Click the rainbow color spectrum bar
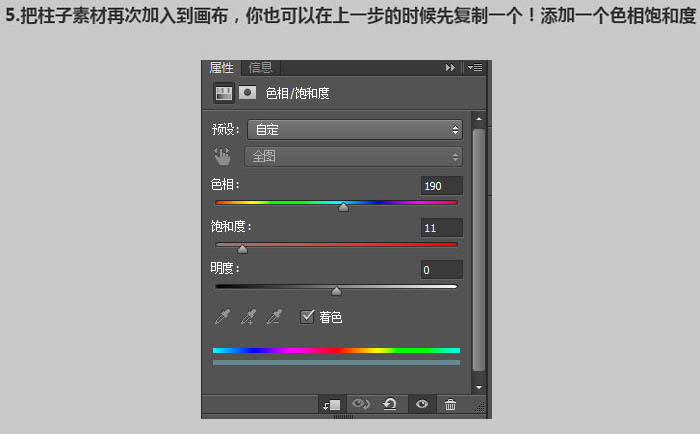Viewport: 700px width, 434px height. click(336, 351)
